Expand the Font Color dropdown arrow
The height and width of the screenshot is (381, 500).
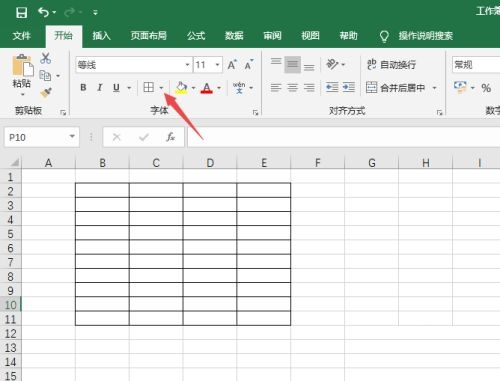[219, 88]
